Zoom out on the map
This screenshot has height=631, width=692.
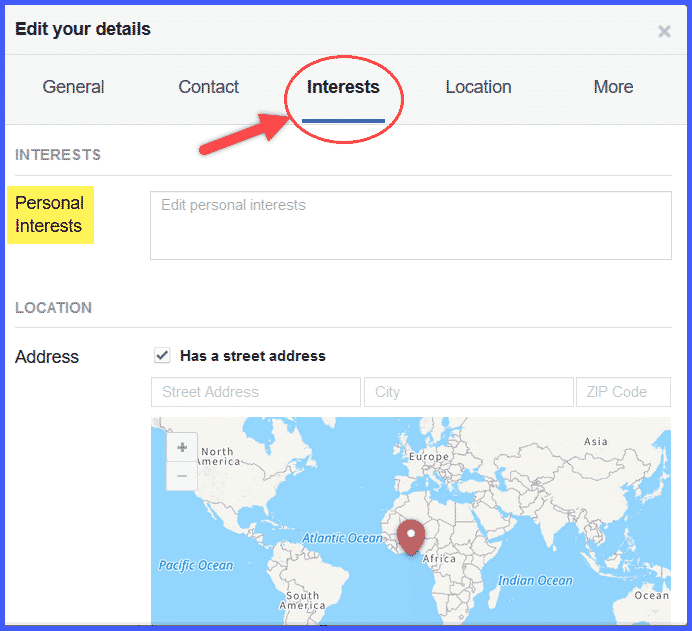(182, 476)
